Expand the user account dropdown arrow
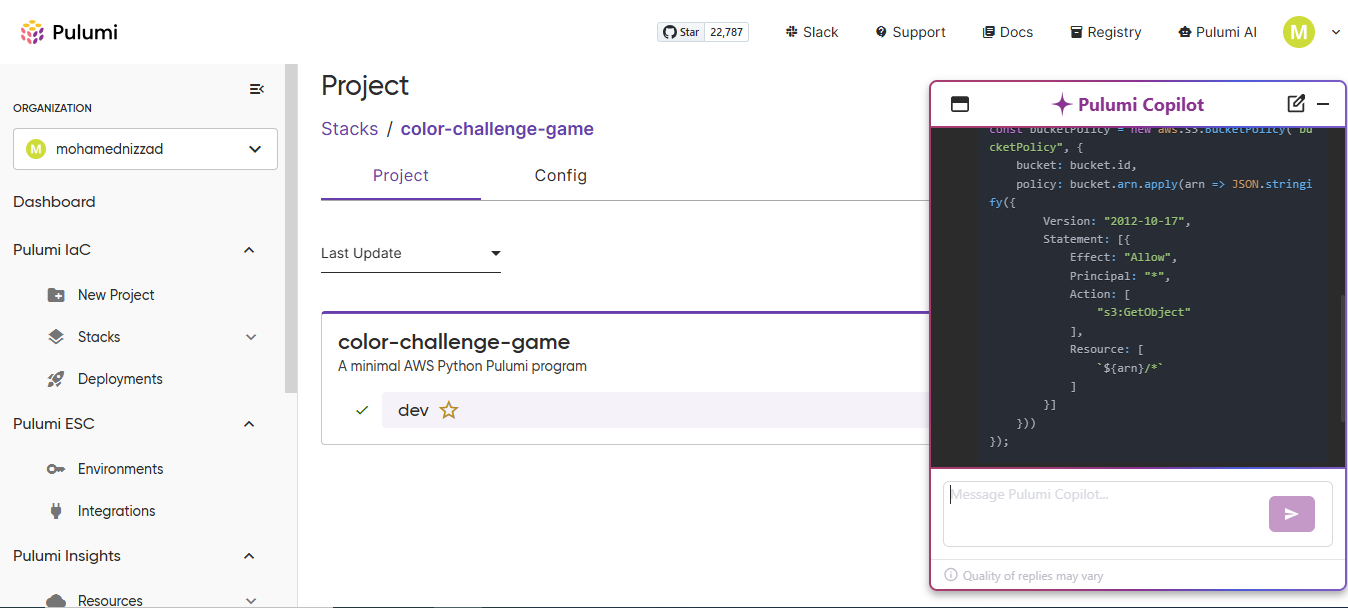This screenshot has height=608, width=1348. (x=1335, y=32)
